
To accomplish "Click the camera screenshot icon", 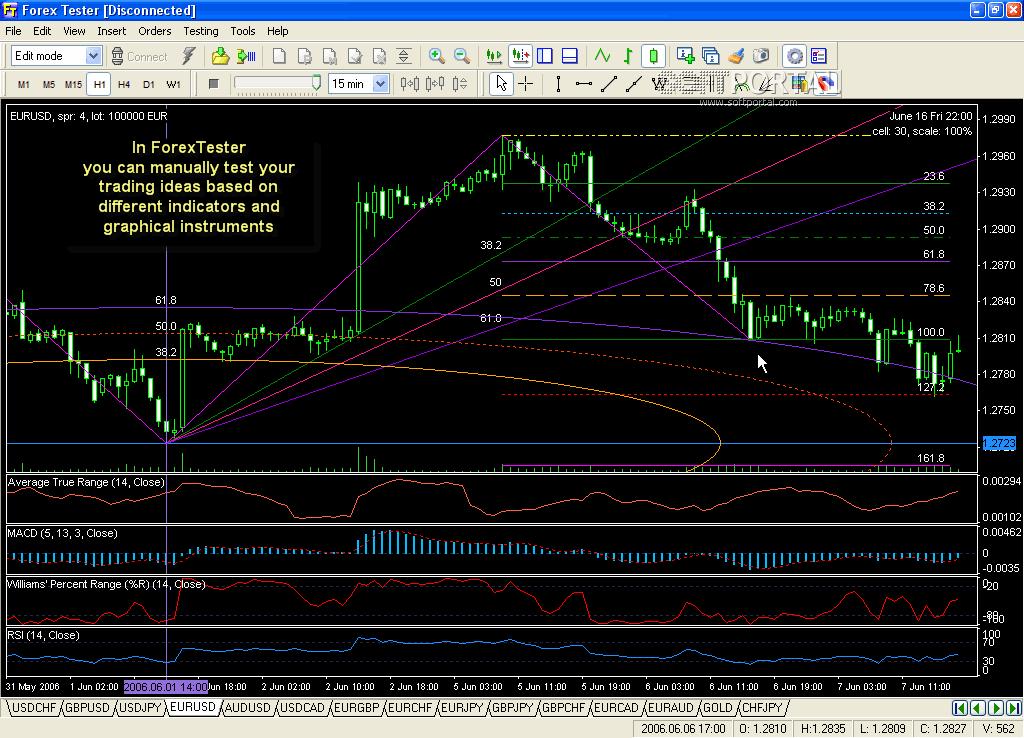I will tap(761, 56).
